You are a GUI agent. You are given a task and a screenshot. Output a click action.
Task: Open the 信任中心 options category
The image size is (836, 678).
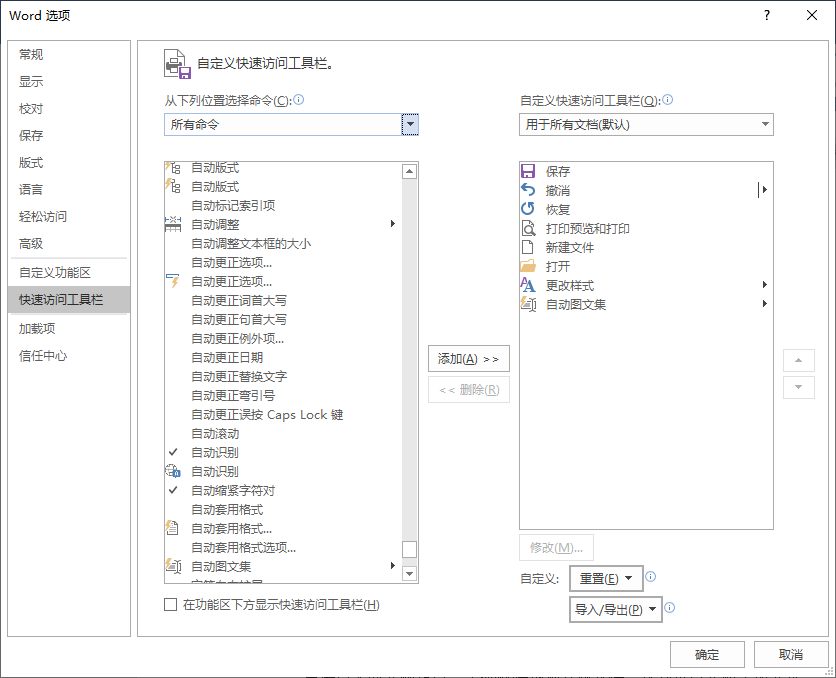pos(69,356)
